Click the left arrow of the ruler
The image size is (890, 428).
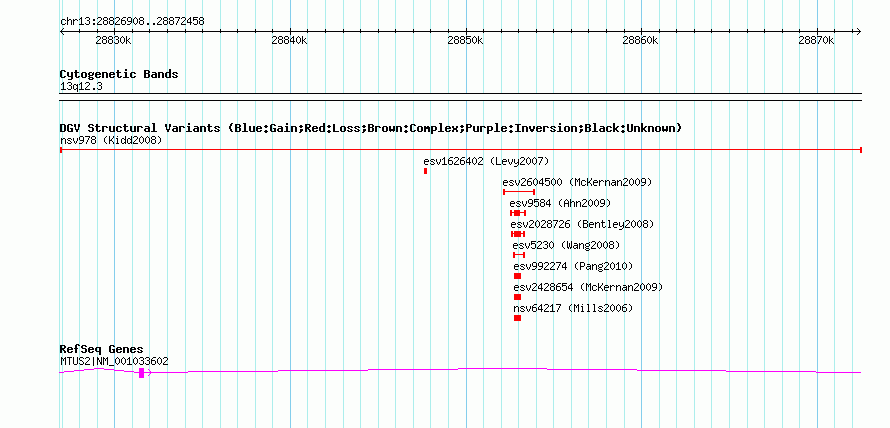62,32
